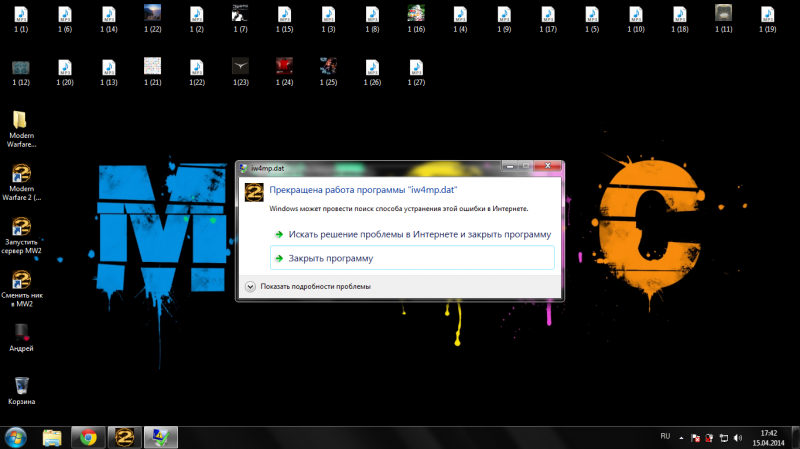Select image file 1 (24)
800x449 pixels.
pos(284,72)
